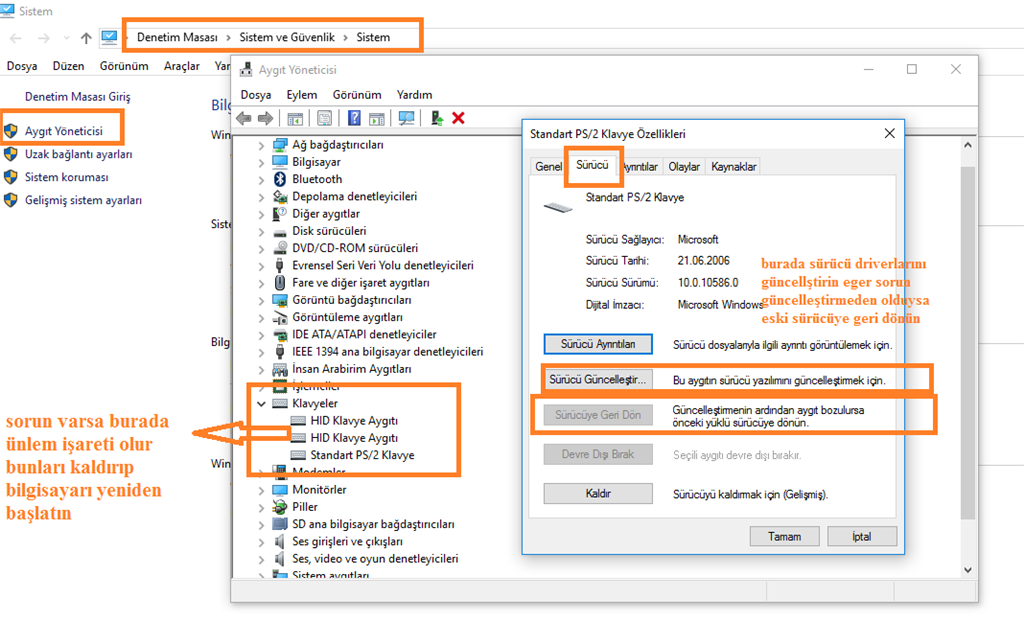Click the Bluetooth device category icon
This screenshot has width=1024, height=644.
(x=280, y=179)
